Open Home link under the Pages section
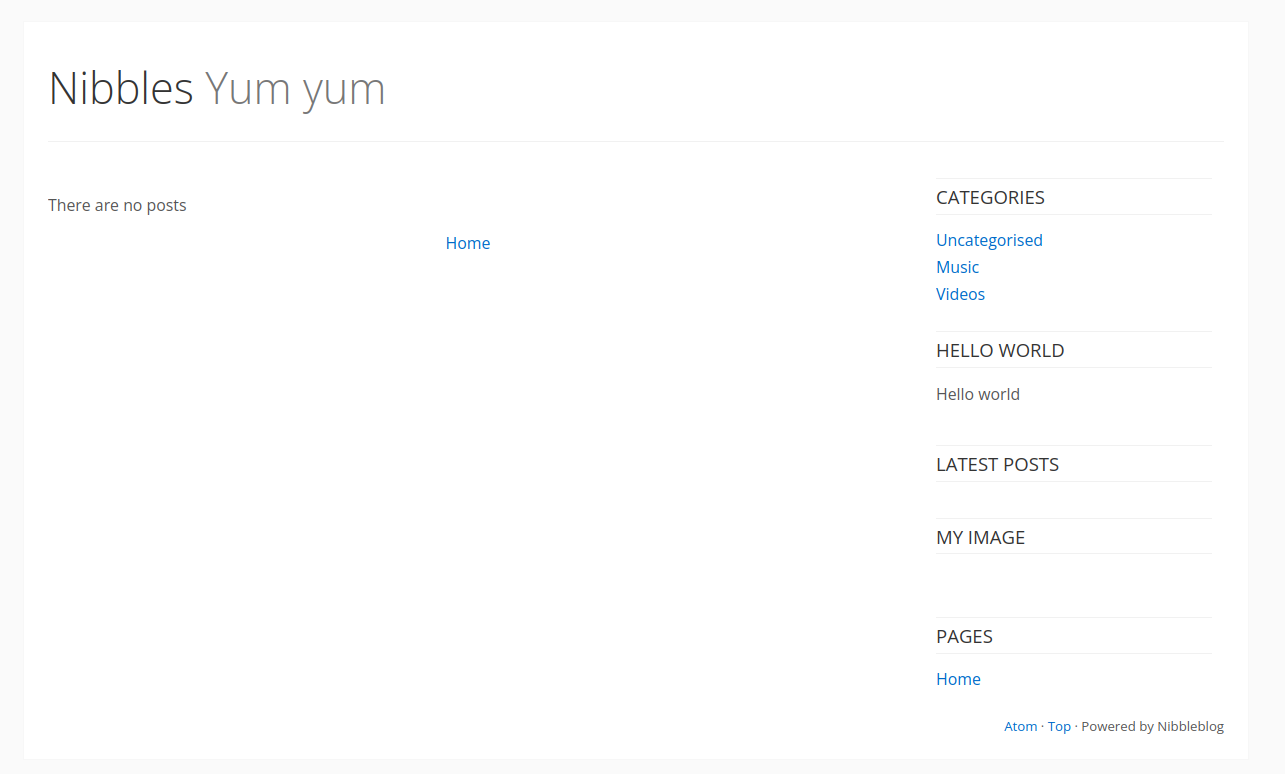This screenshot has width=1285, height=774. 958,679
